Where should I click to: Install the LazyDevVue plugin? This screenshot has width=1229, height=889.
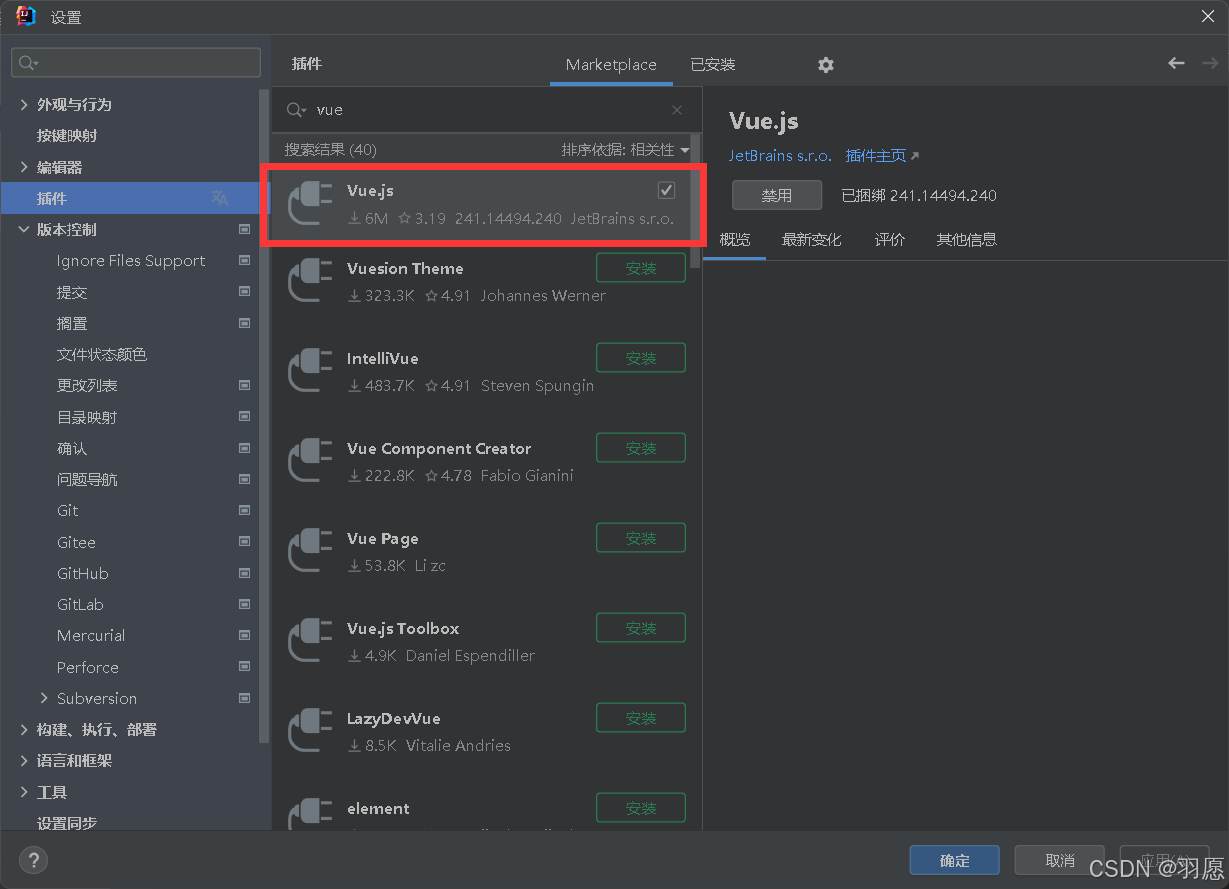[x=641, y=718]
